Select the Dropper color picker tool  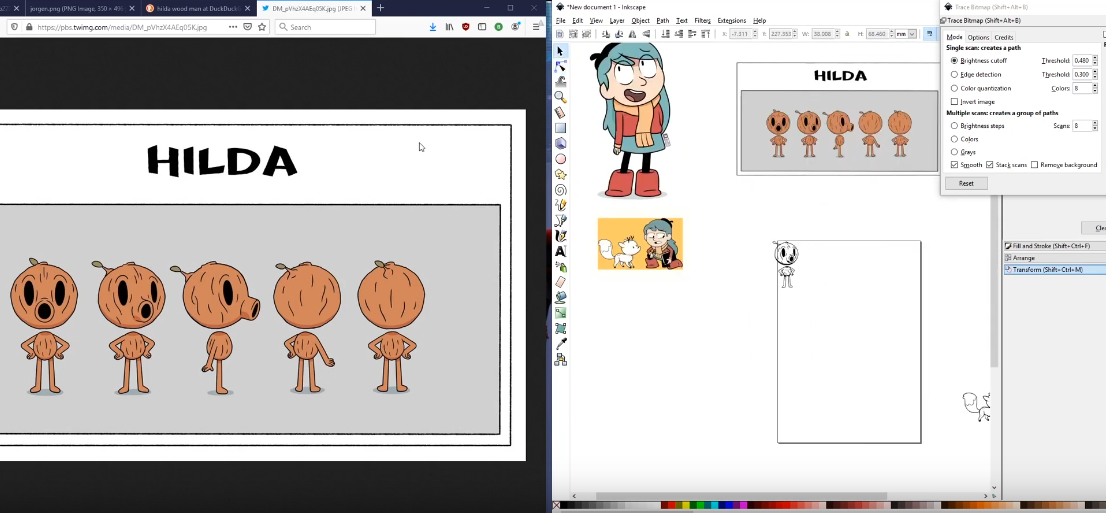[x=561, y=344]
